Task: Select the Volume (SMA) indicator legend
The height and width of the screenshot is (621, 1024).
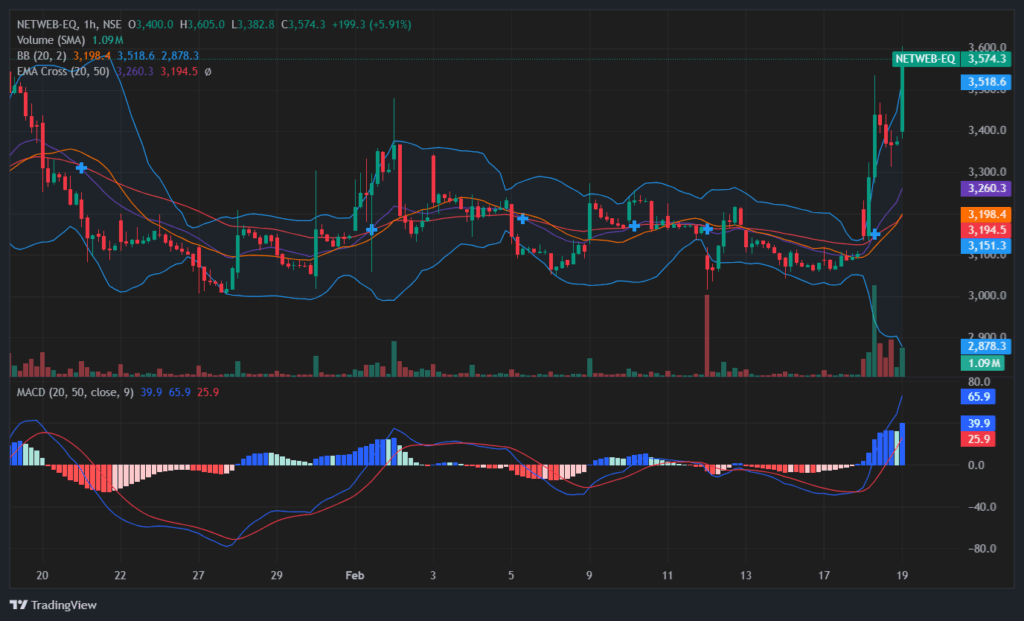Action: point(51,40)
